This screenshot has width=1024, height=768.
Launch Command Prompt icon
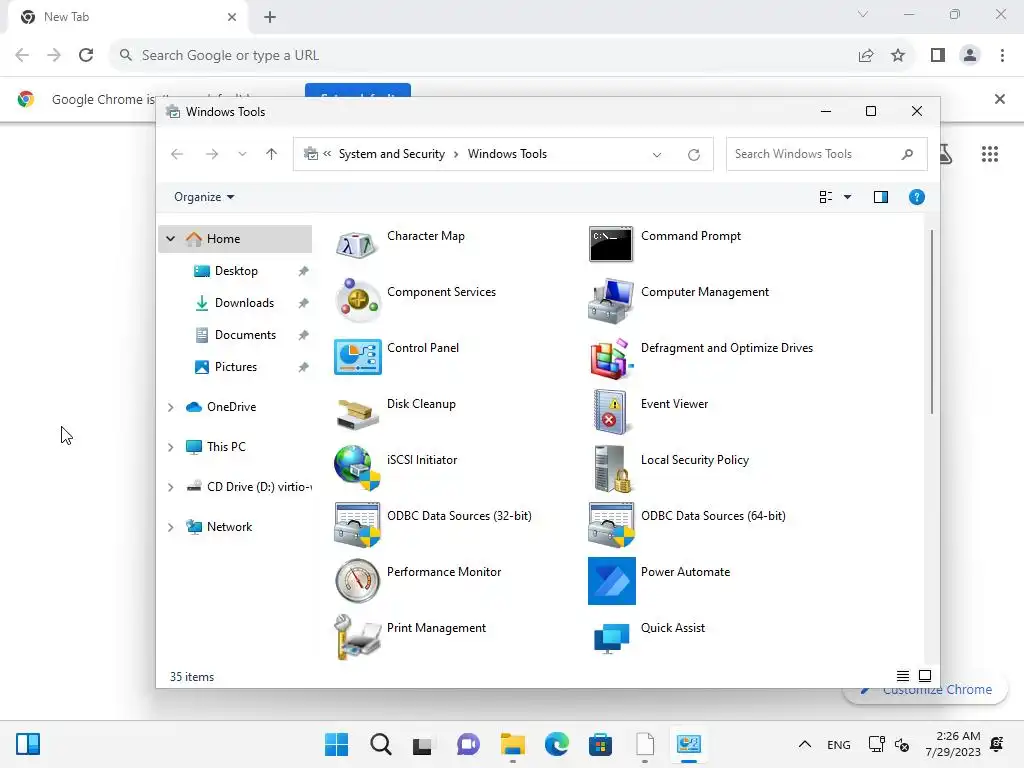(x=611, y=244)
